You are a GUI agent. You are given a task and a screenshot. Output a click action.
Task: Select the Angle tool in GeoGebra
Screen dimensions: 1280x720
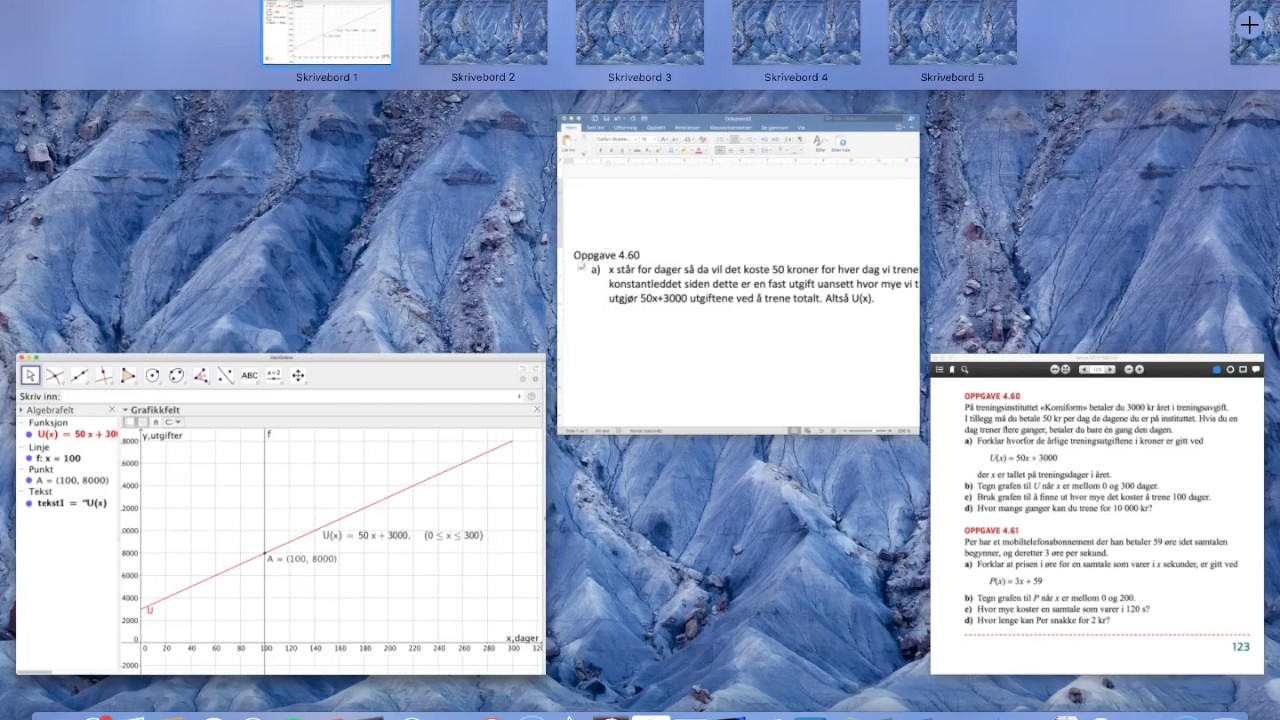pos(201,376)
